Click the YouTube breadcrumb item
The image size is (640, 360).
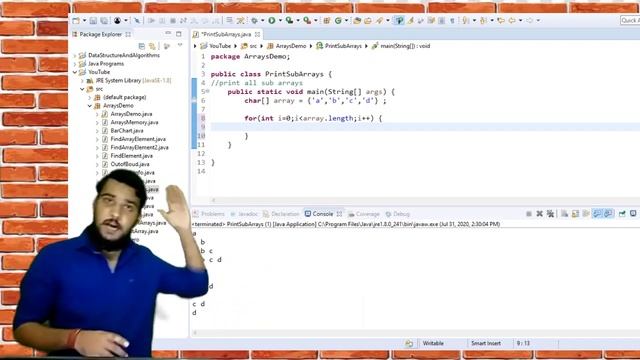pyautogui.click(x=216, y=46)
